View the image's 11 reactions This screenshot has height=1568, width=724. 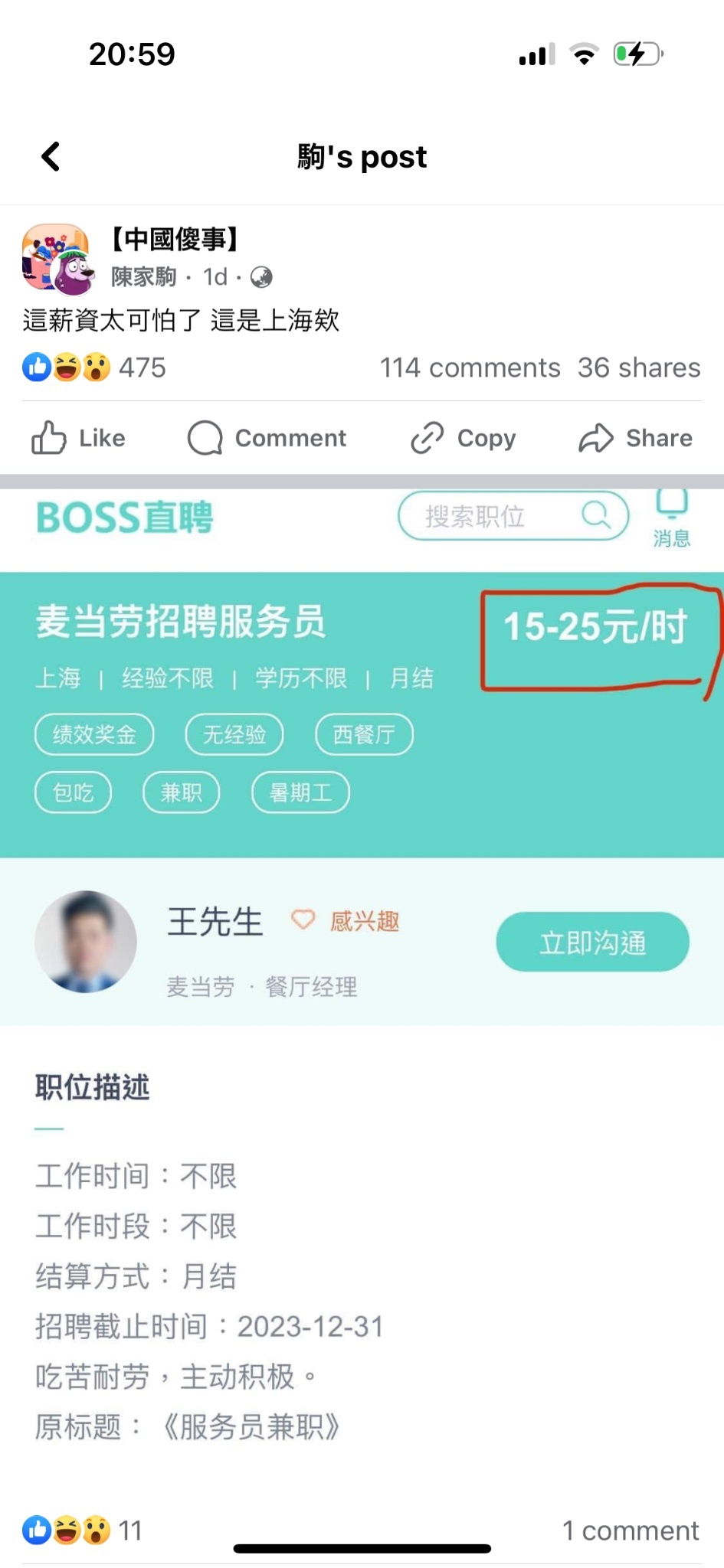click(x=82, y=1530)
